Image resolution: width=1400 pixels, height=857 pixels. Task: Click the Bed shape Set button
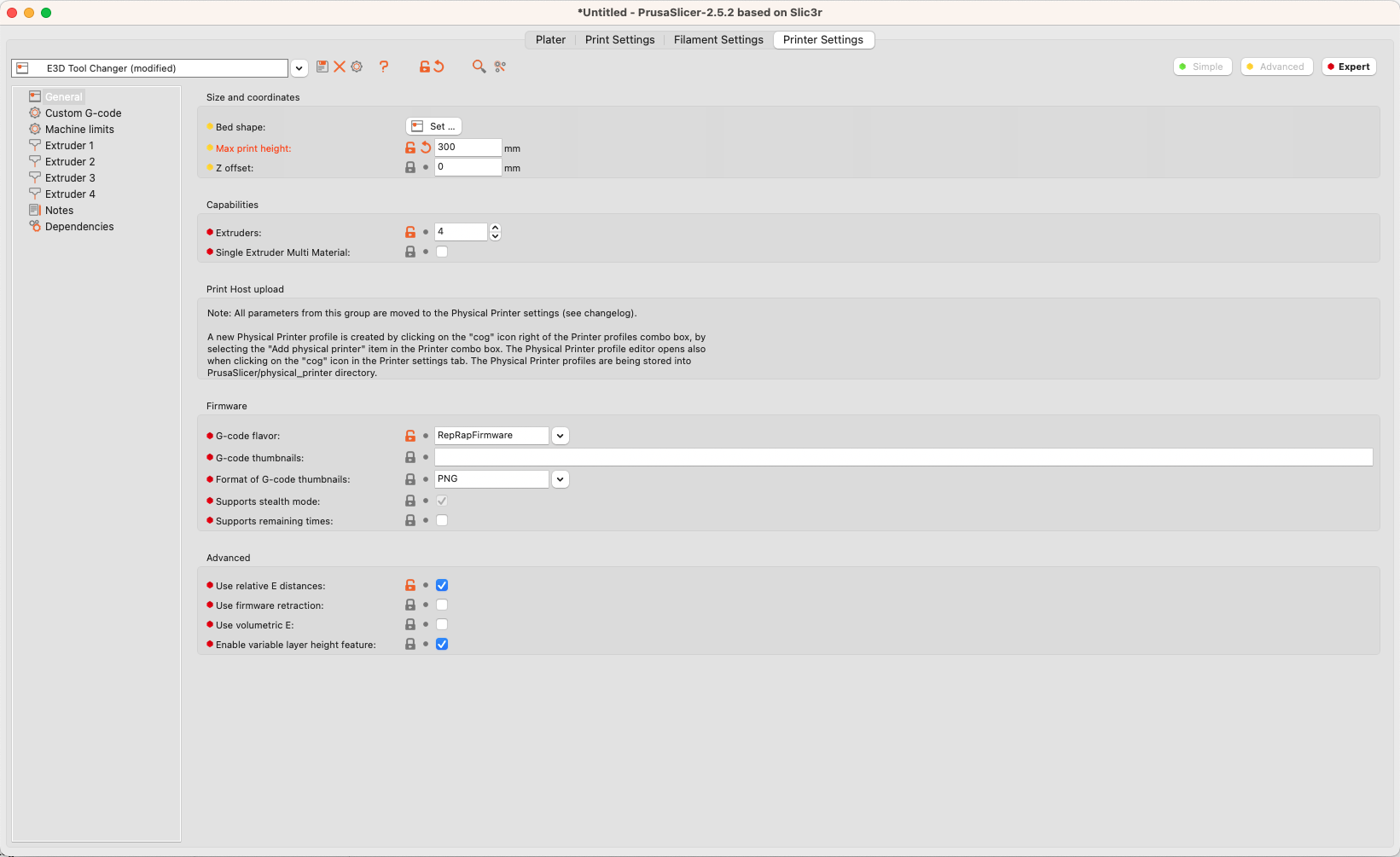[x=433, y=126]
